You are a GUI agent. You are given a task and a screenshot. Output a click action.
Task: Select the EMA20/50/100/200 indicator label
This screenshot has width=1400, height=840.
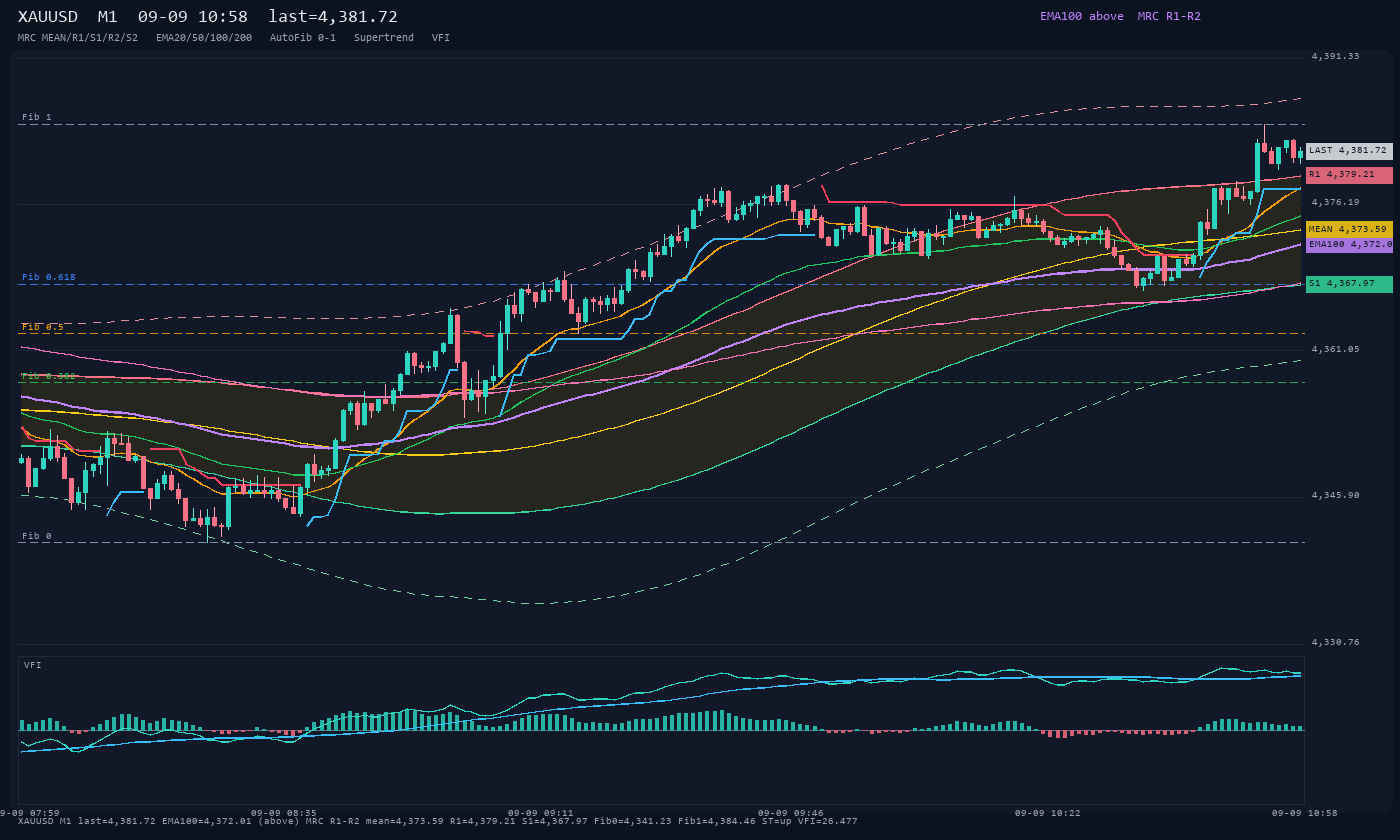click(204, 37)
